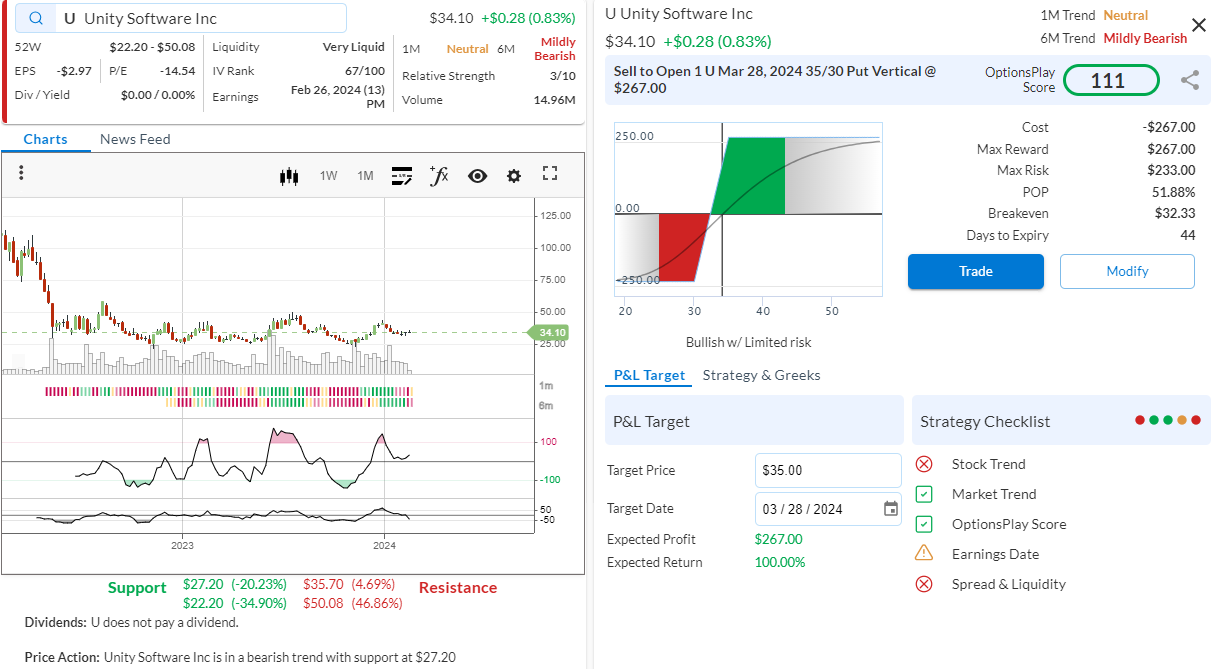Click the Expected Return 100.00% value
This screenshot has height=669, width=1212.
(780, 562)
